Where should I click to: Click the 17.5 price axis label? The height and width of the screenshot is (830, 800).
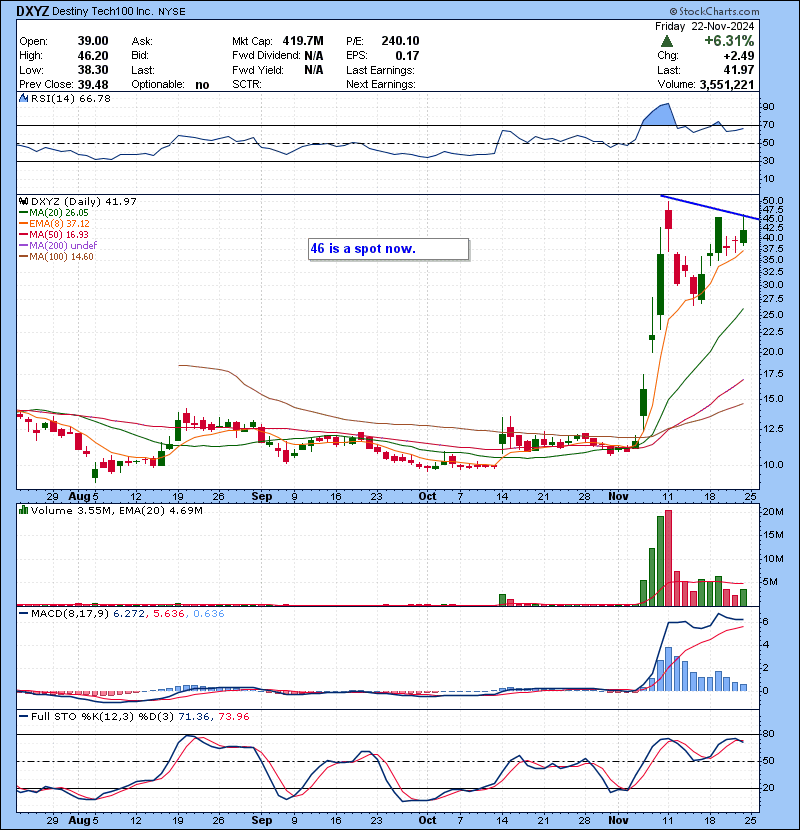point(772,374)
